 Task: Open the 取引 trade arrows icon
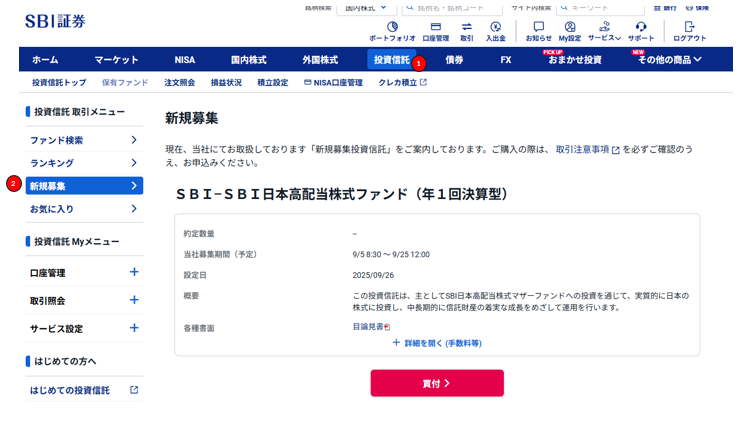pyautogui.click(x=466, y=28)
